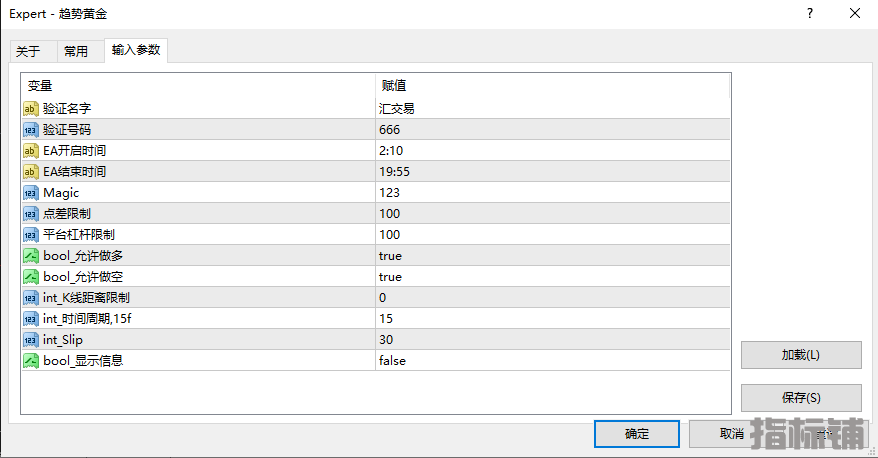Select the integer icon next to Magic
The height and width of the screenshot is (458, 878).
(30, 193)
